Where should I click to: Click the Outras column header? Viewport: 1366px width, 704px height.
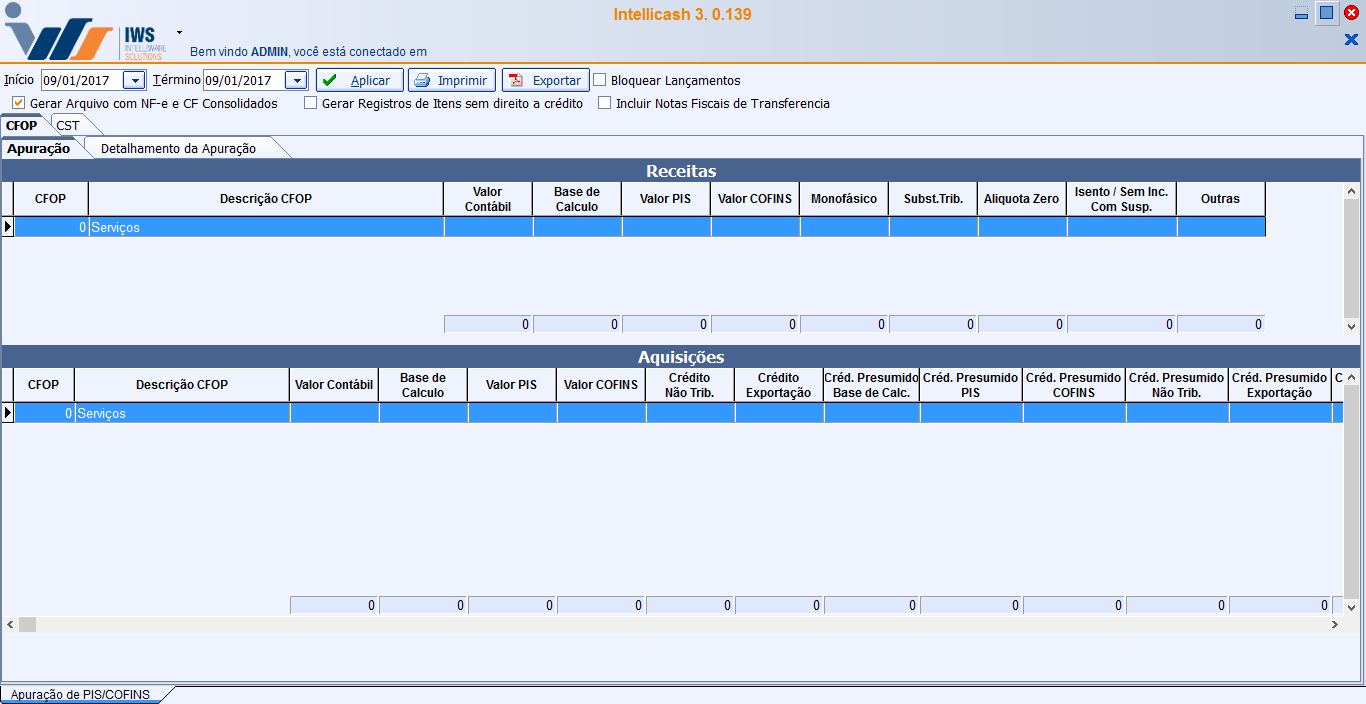[x=1221, y=199]
